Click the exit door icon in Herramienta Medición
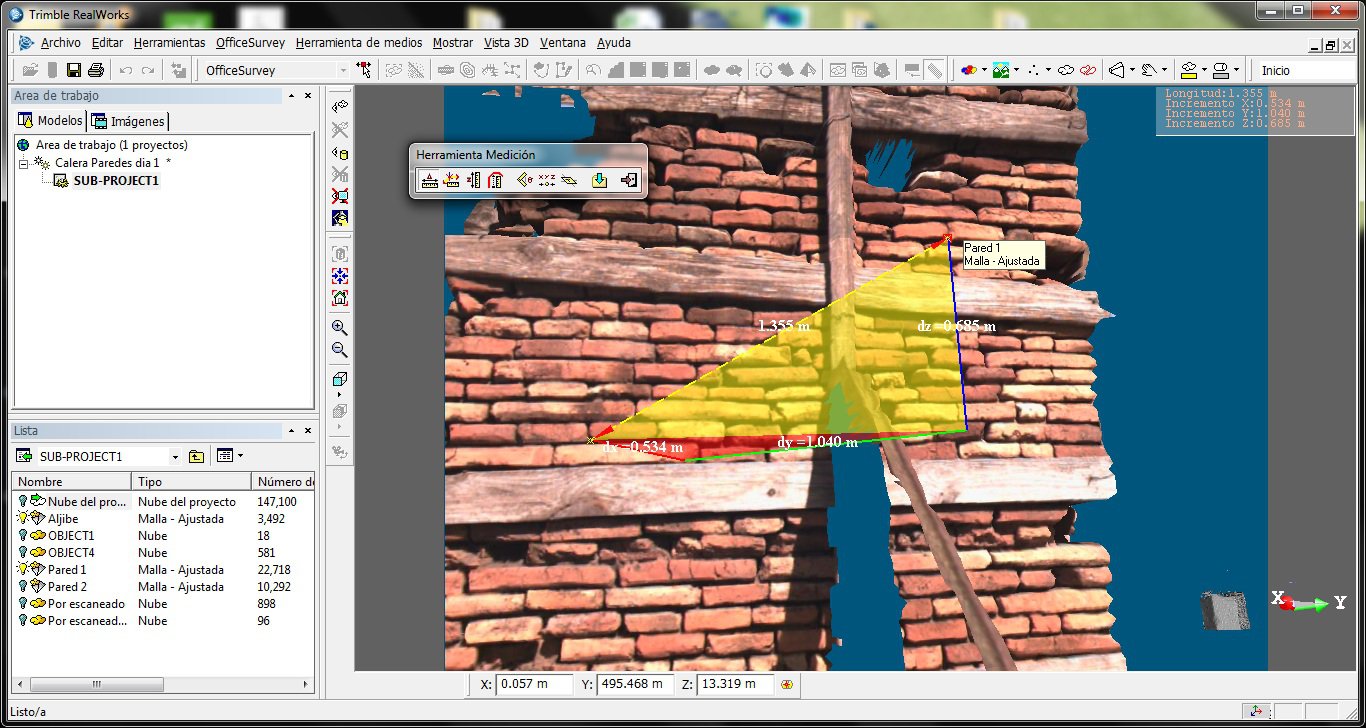Image resolution: width=1366 pixels, height=728 pixels. click(628, 181)
